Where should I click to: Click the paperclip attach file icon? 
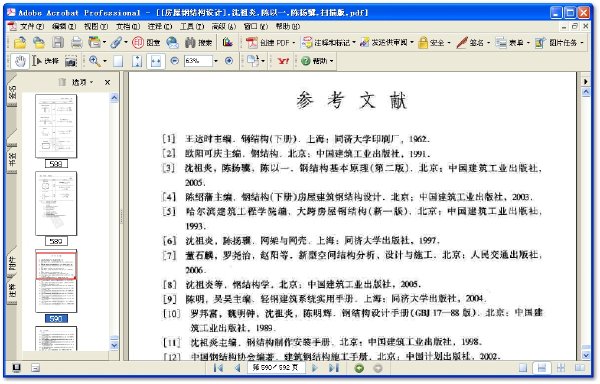[x=116, y=42]
